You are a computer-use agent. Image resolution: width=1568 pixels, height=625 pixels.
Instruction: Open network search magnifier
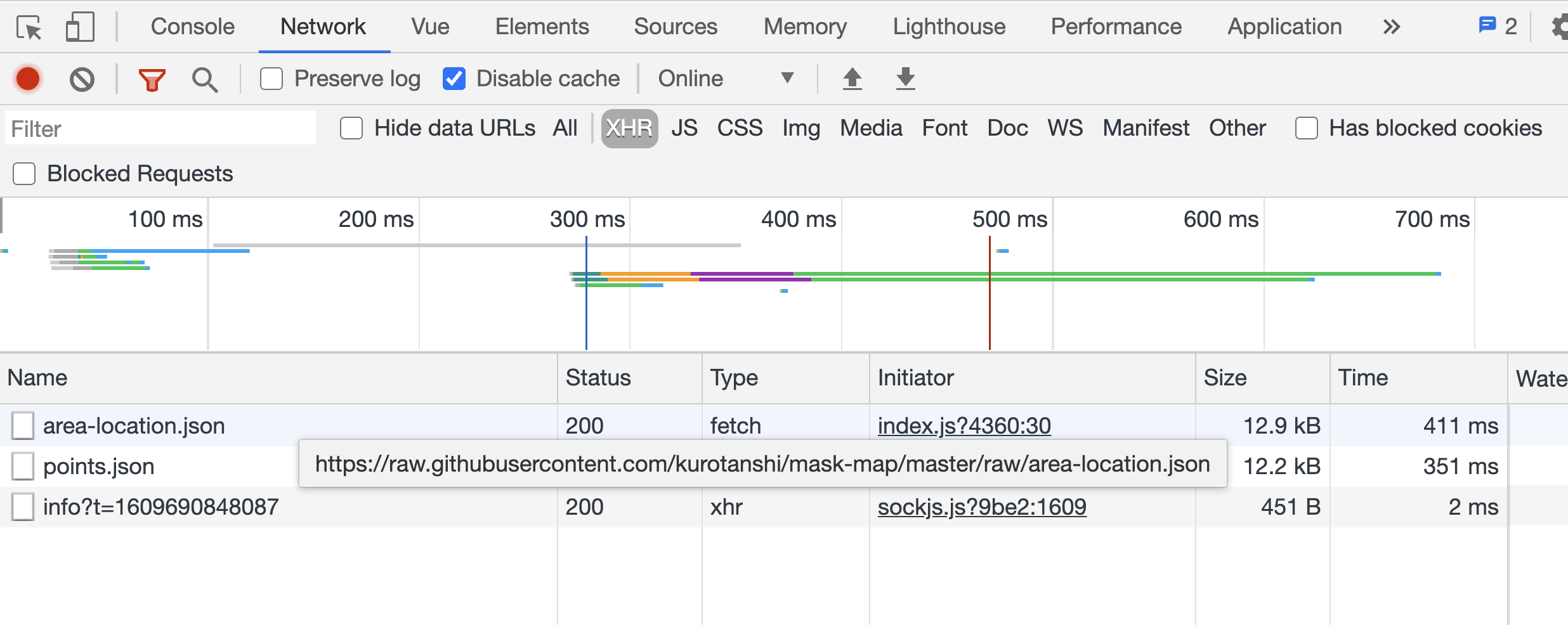pyautogui.click(x=205, y=80)
